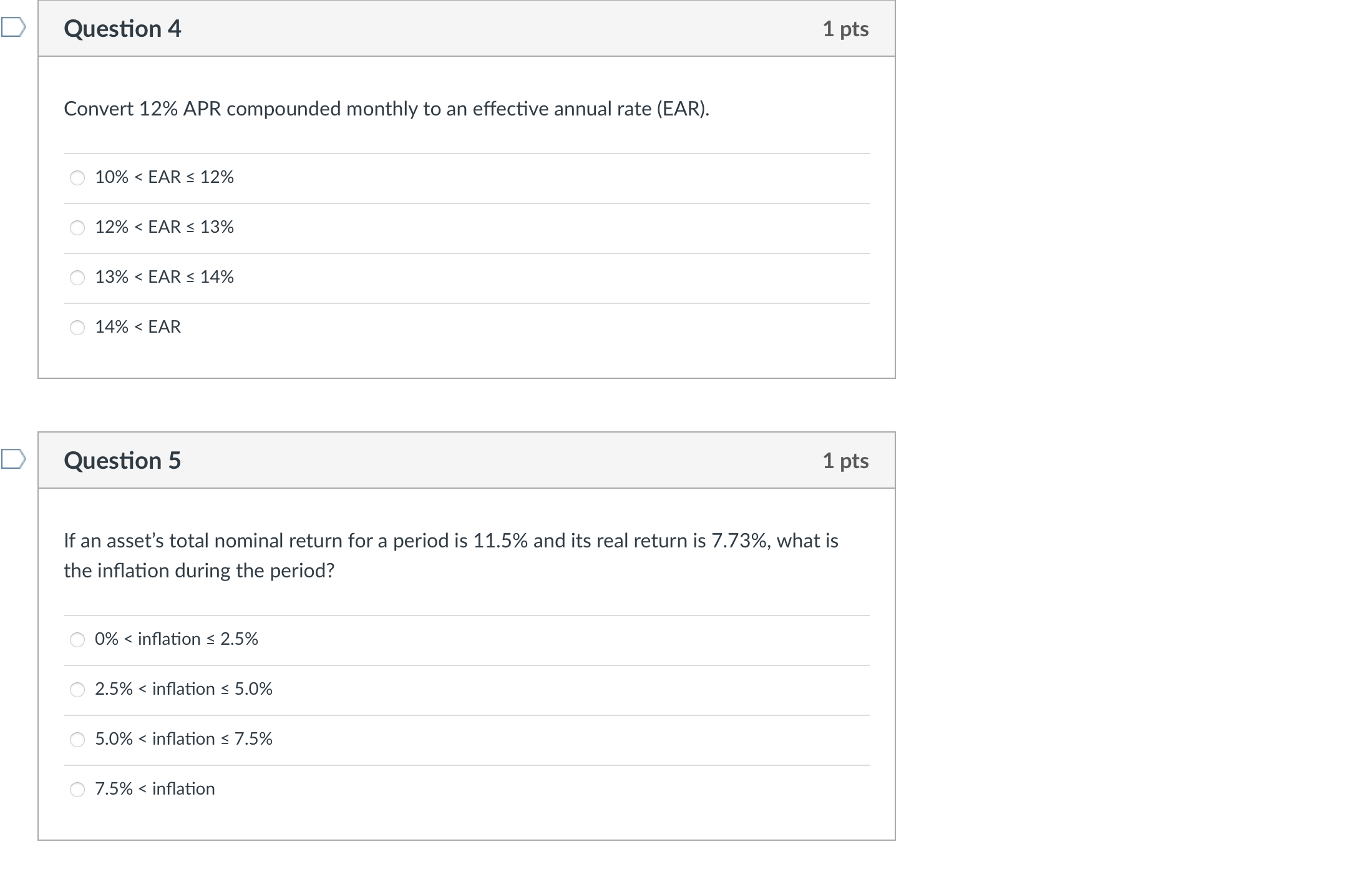Click the Question 4 header
Viewport: 1372px width, 872px height.
pyautogui.click(x=122, y=28)
